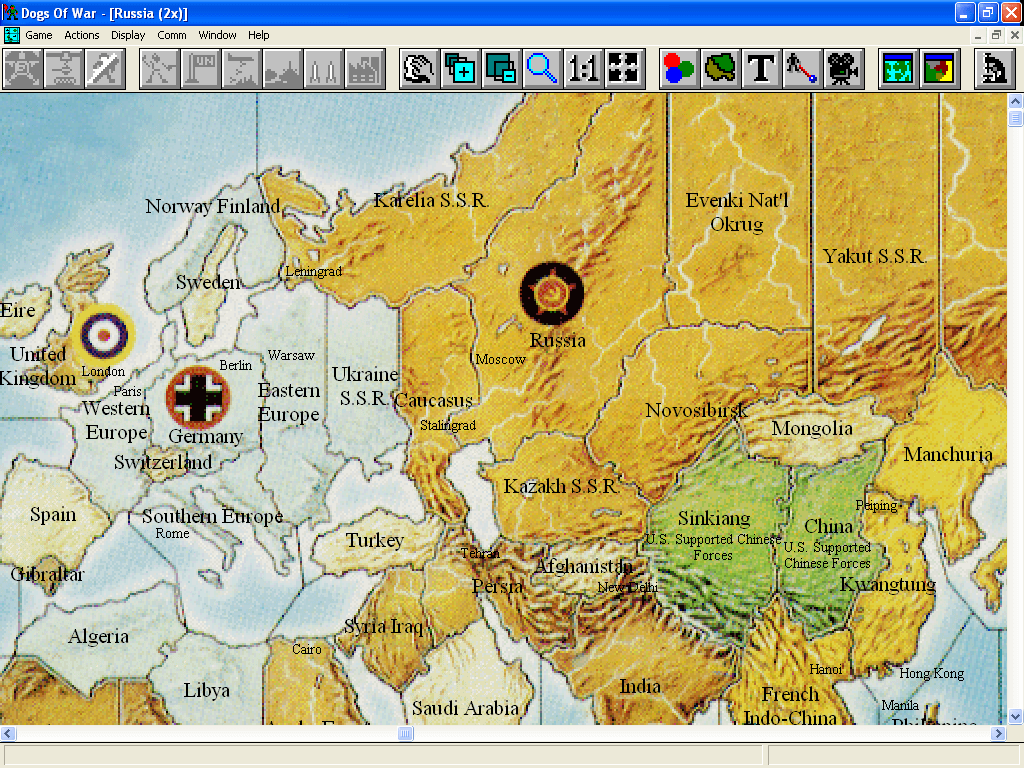The width and height of the screenshot is (1024, 768).
Task: Restore the inner Russia map window
Action: [x=996, y=35]
